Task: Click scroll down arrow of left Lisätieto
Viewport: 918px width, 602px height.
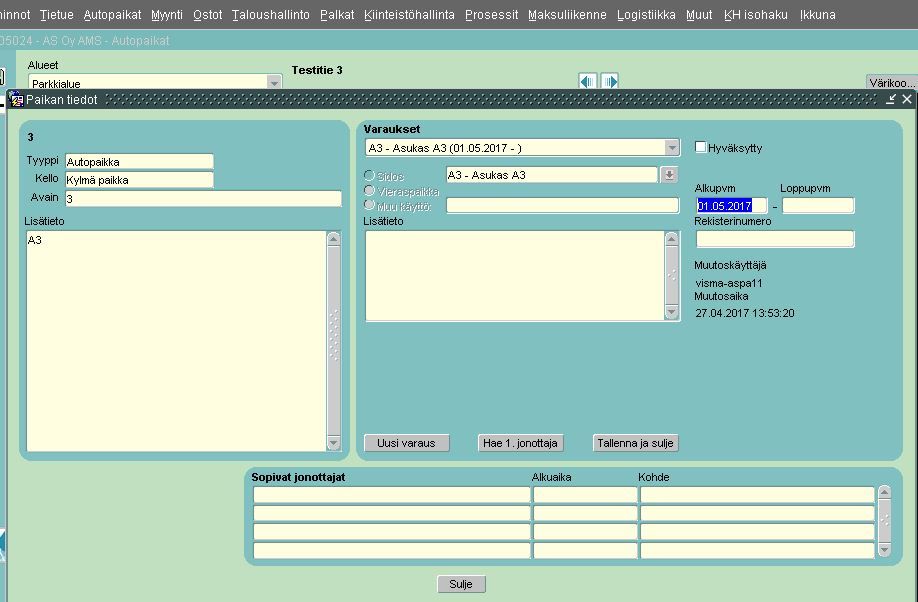Action: 334,443
